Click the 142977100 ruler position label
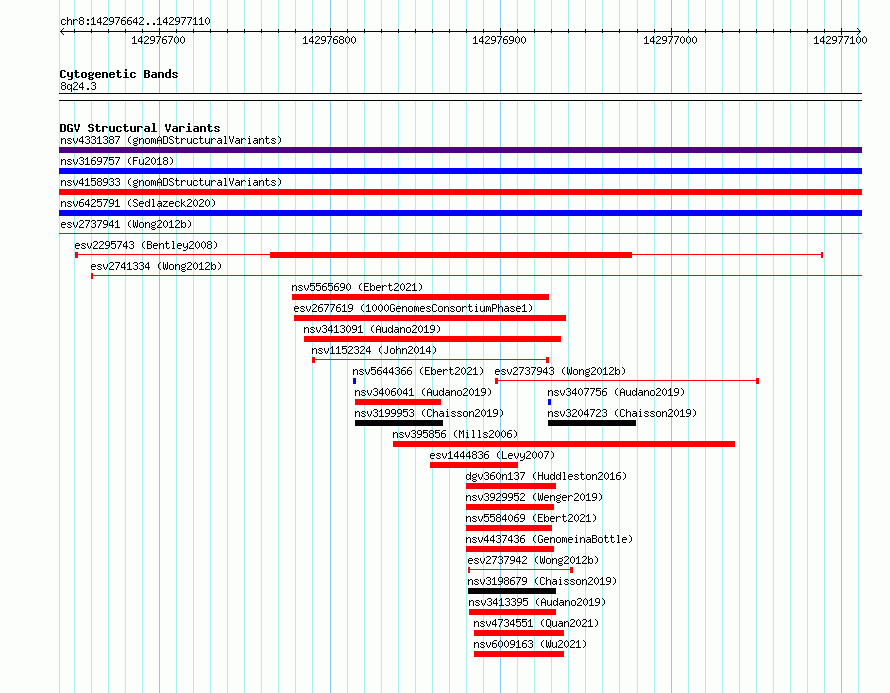890x693 pixels. (x=840, y=40)
